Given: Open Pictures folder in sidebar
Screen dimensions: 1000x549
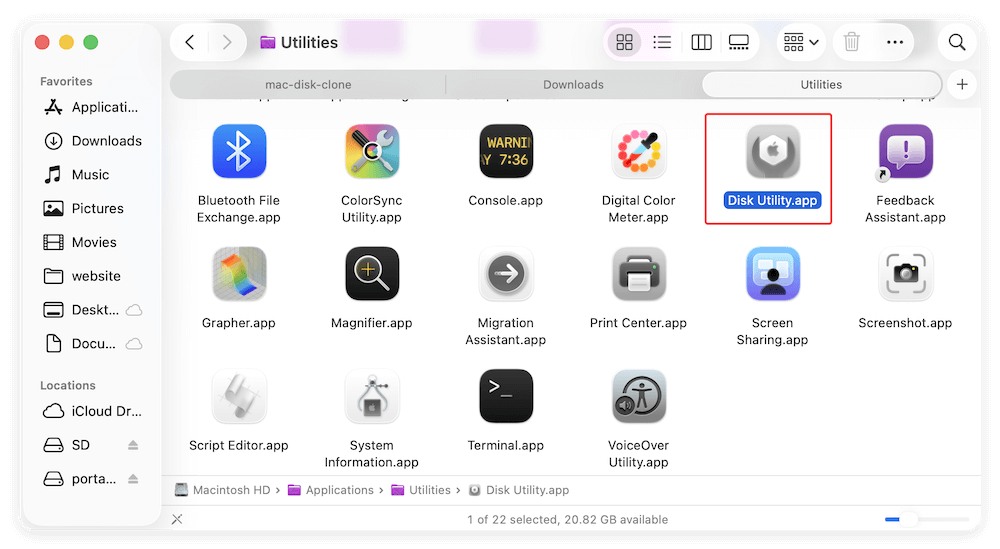Looking at the screenshot, I should pyautogui.click(x=97, y=208).
